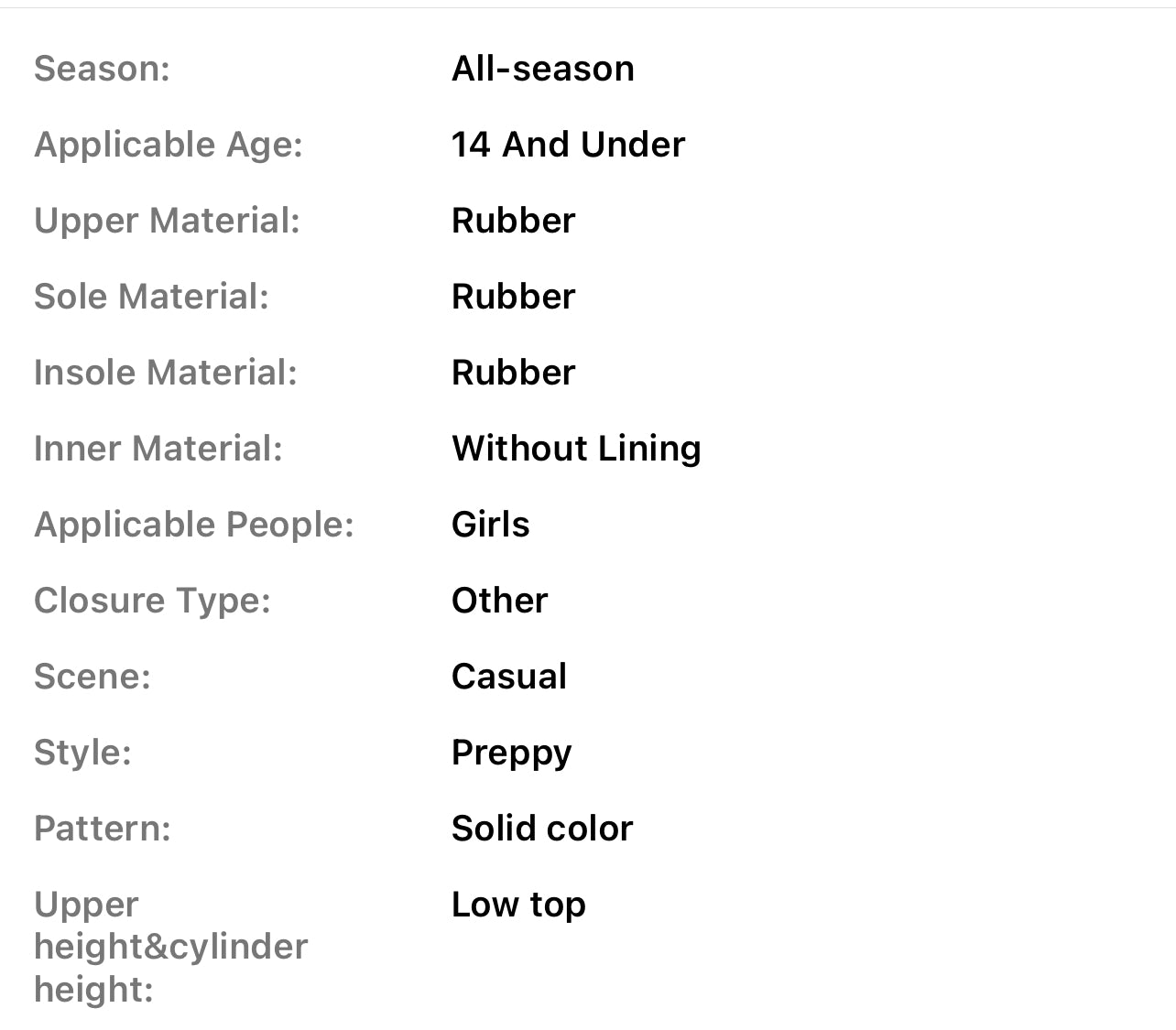
Task: Select the Insole Material label
Action: (166, 373)
